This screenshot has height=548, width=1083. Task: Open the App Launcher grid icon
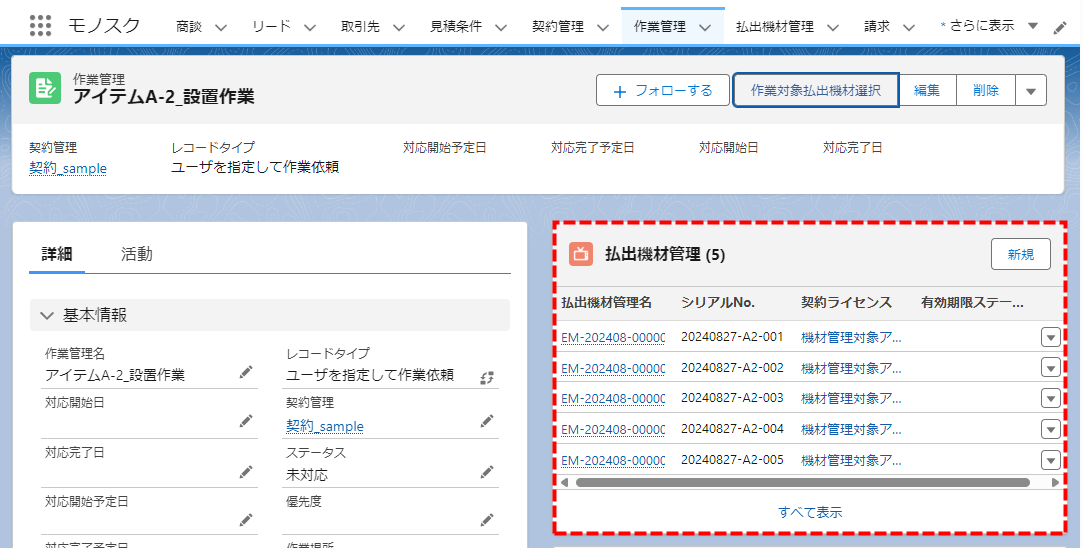coord(40,26)
